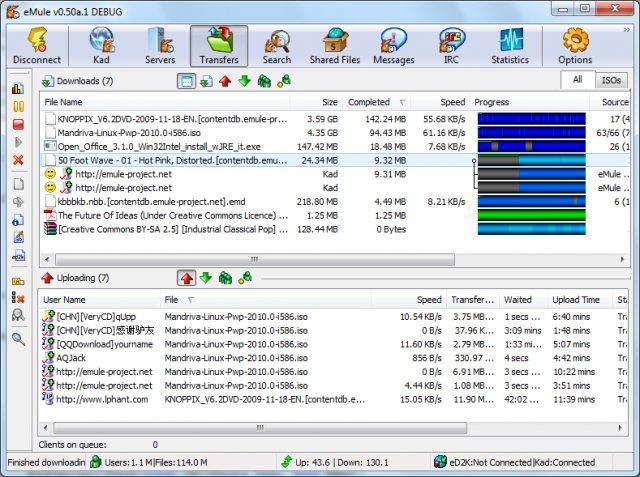Click the Disconnect toolbar button
Viewport: 640px width, 477px height.
pos(37,46)
